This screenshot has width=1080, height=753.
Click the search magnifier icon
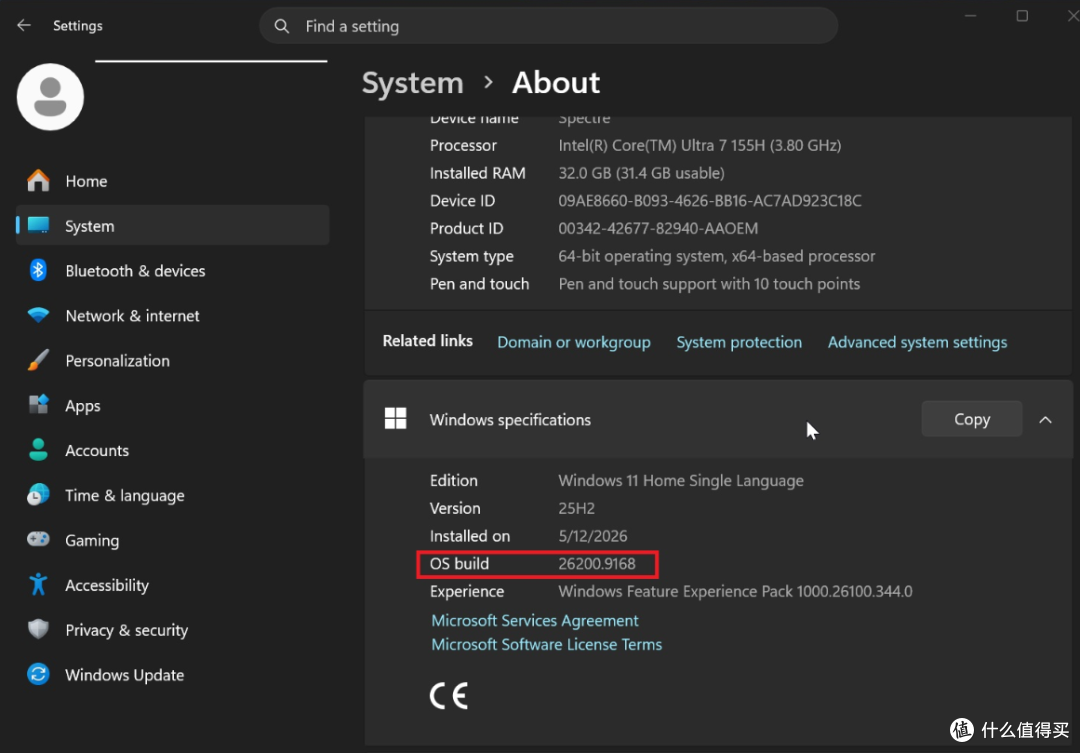click(x=282, y=26)
